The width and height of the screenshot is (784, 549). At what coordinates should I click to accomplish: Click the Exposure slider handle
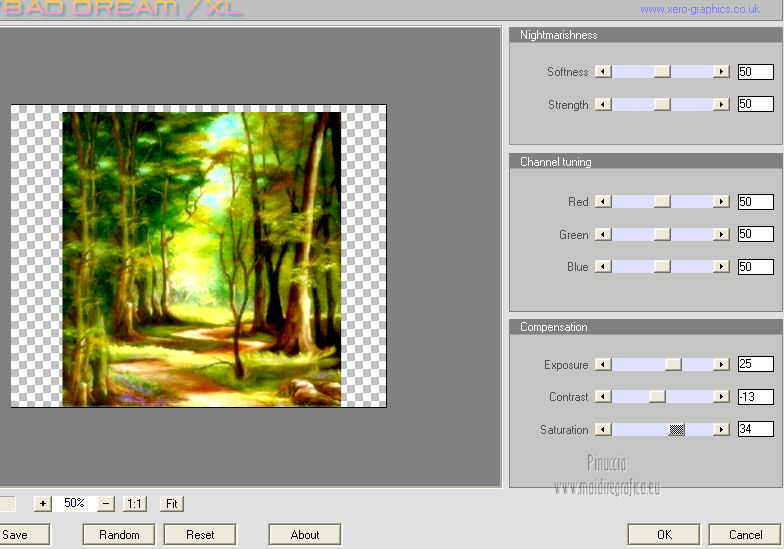tap(673, 364)
